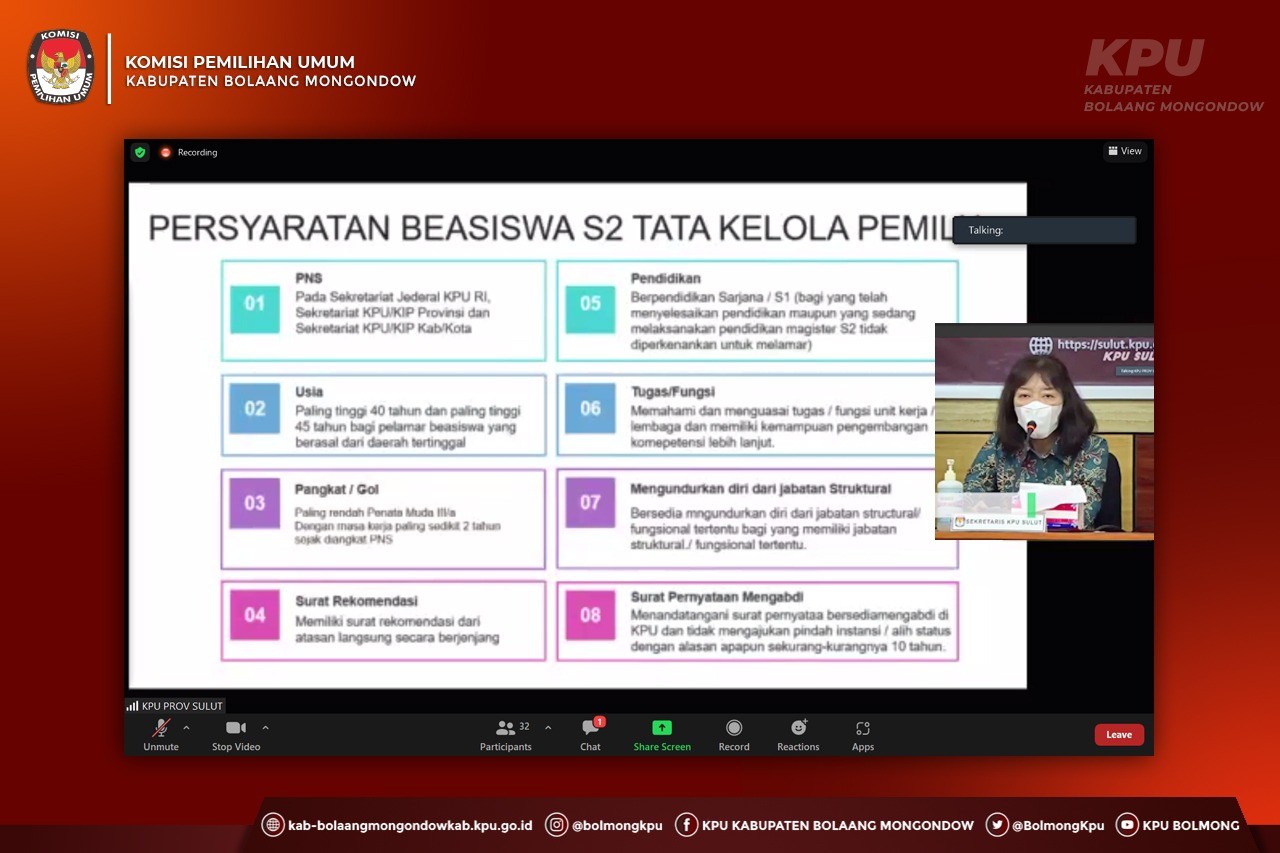
Task: Open the Reactions menu
Action: click(x=798, y=733)
